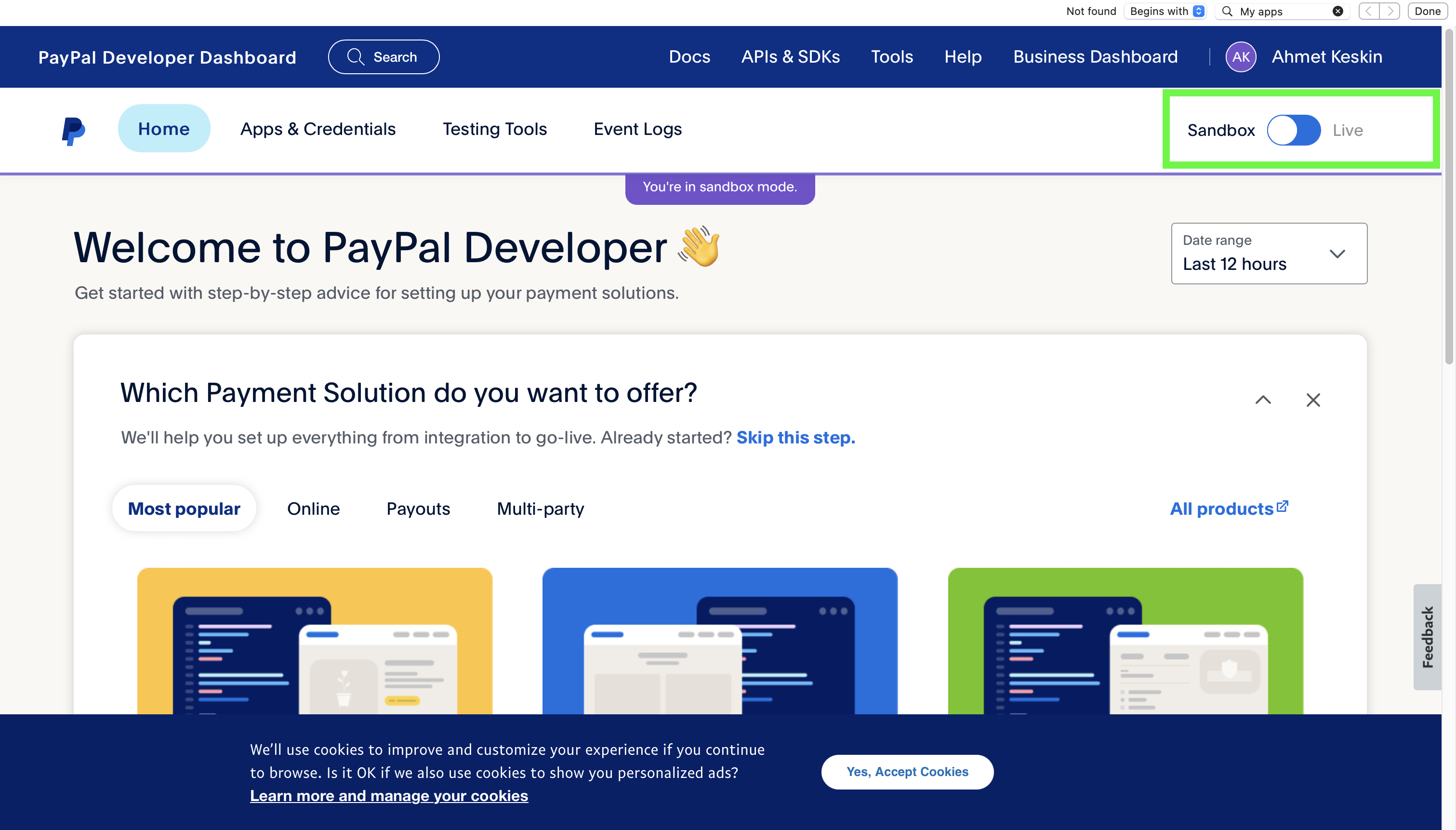Click the Sandbox mode label
The width and height of the screenshot is (1456, 830).
1221,131
